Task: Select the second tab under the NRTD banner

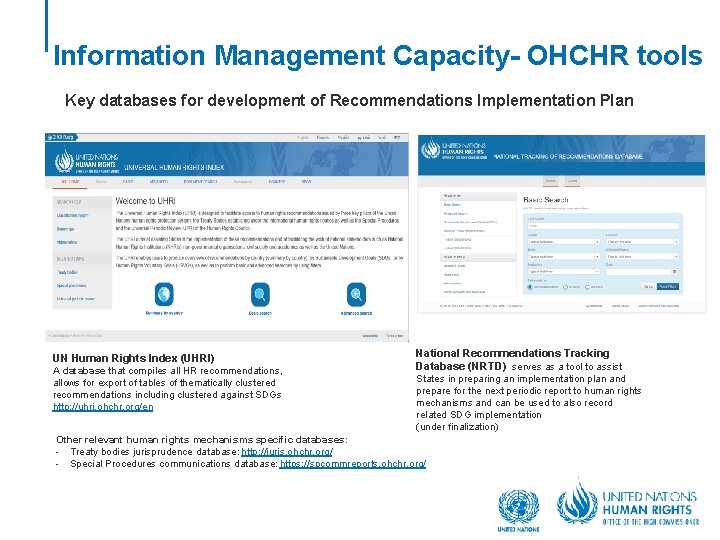Action: pyautogui.click(x=572, y=181)
